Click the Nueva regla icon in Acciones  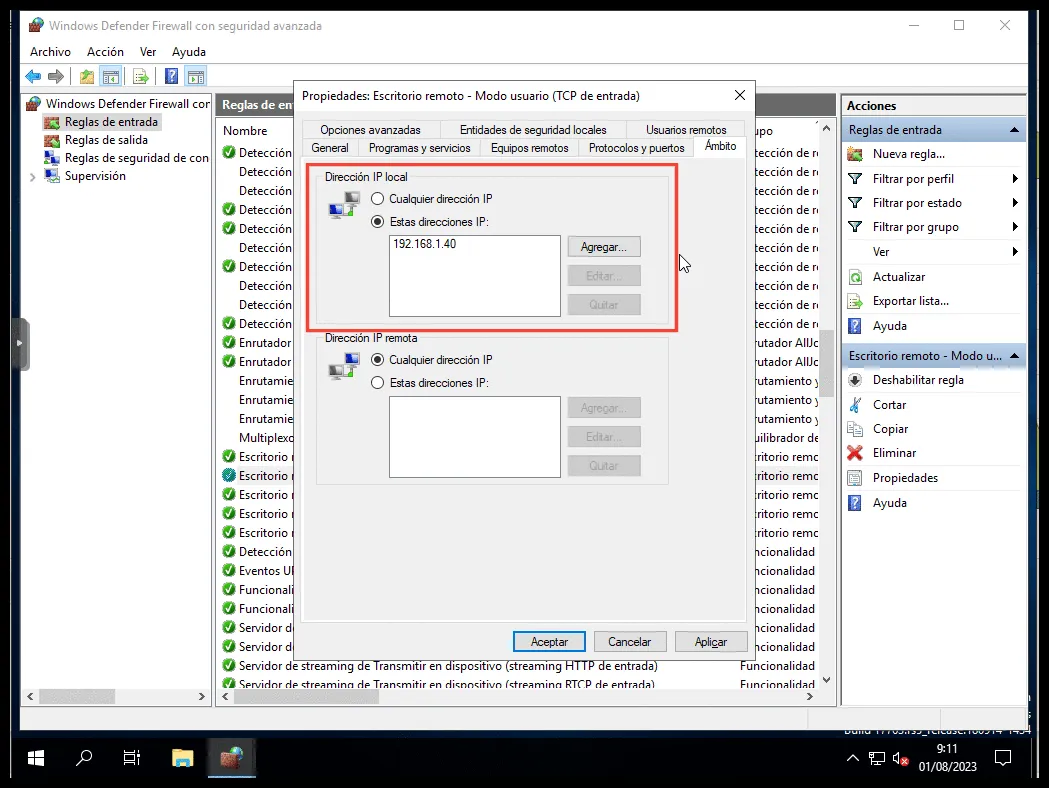point(855,155)
